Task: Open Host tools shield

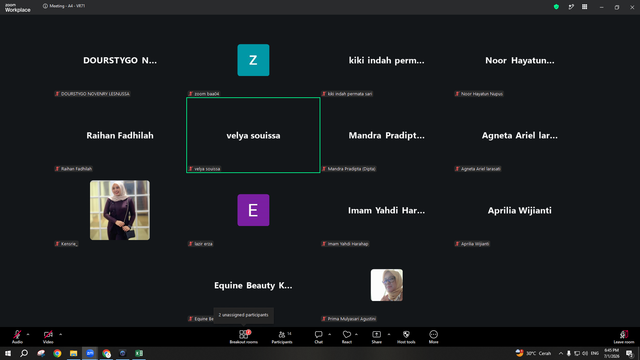Action: click(406, 337)
